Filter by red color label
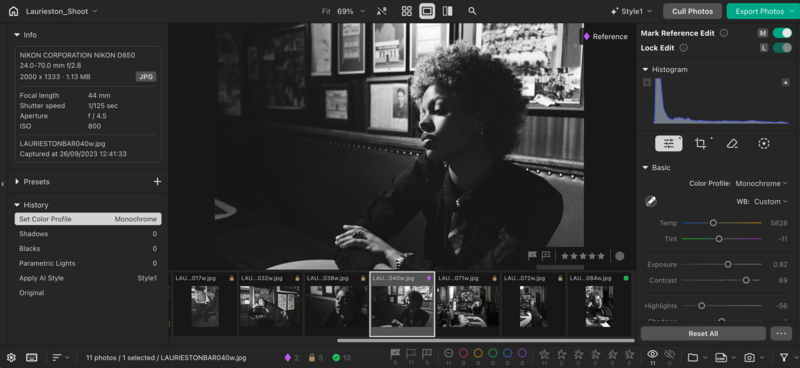 click(x=463, y=353)
